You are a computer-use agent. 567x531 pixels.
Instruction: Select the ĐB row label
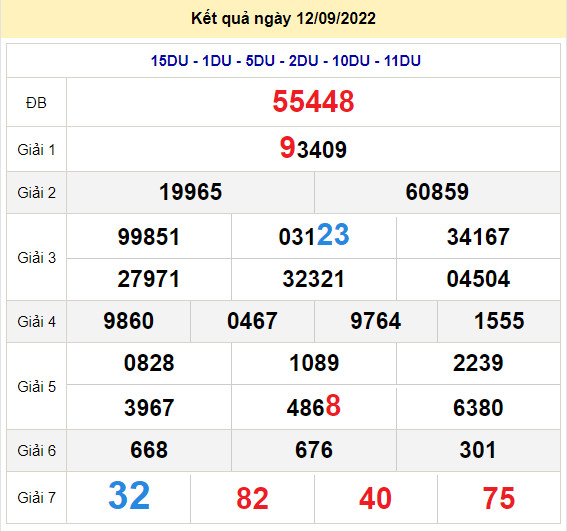(36, 103)
